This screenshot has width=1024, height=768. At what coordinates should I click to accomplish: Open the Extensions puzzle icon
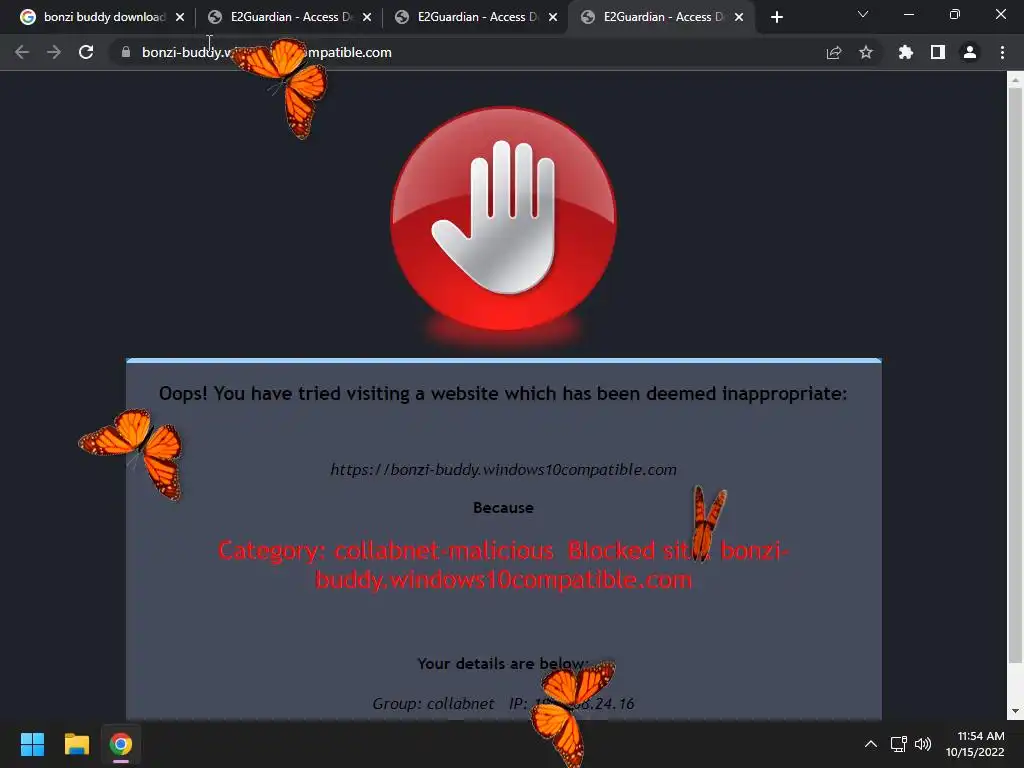click(x=905, y=52)
